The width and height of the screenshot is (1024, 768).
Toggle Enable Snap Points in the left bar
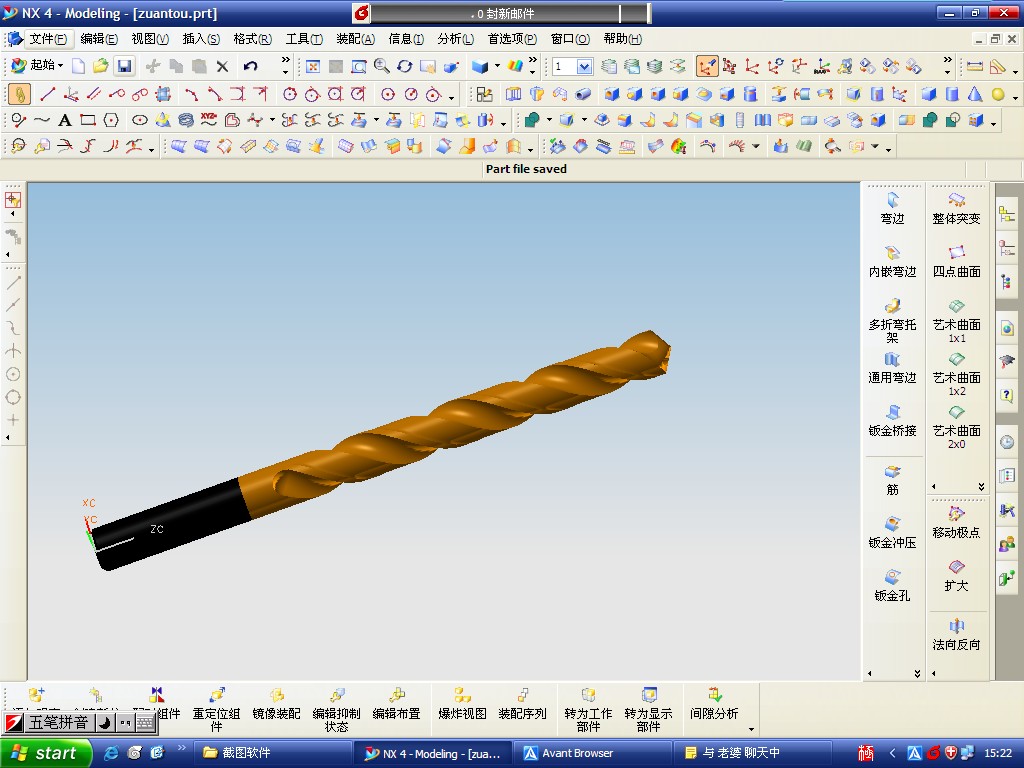13,199
